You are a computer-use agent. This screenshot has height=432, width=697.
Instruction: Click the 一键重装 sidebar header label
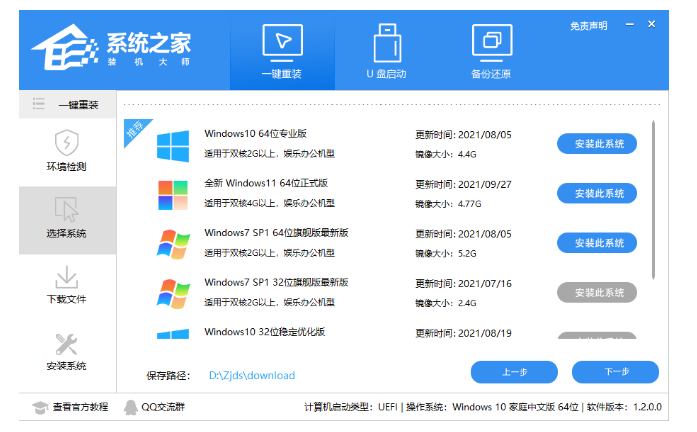78,105
